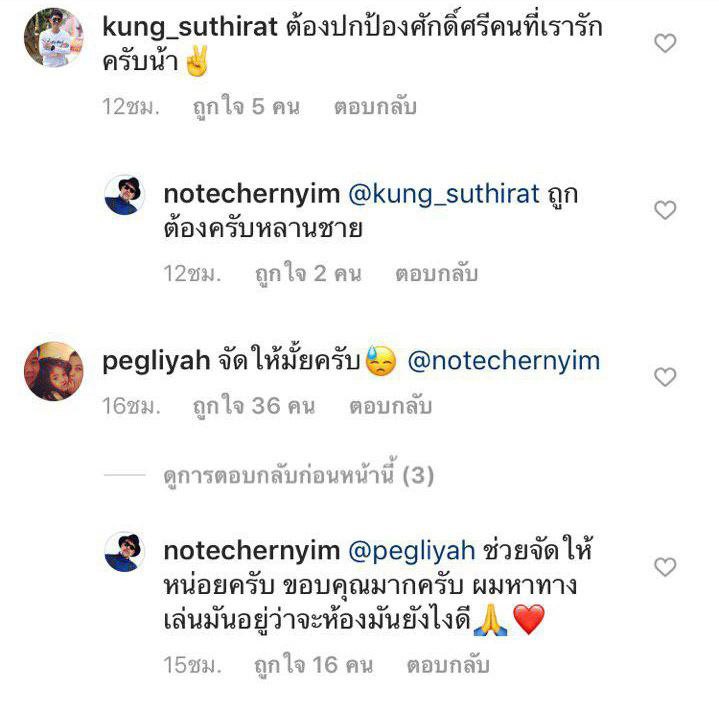Like notechernyim's reply to pegliyah
Image resolution: width=719 pixels, height=708 pixels.
[665, 567]
